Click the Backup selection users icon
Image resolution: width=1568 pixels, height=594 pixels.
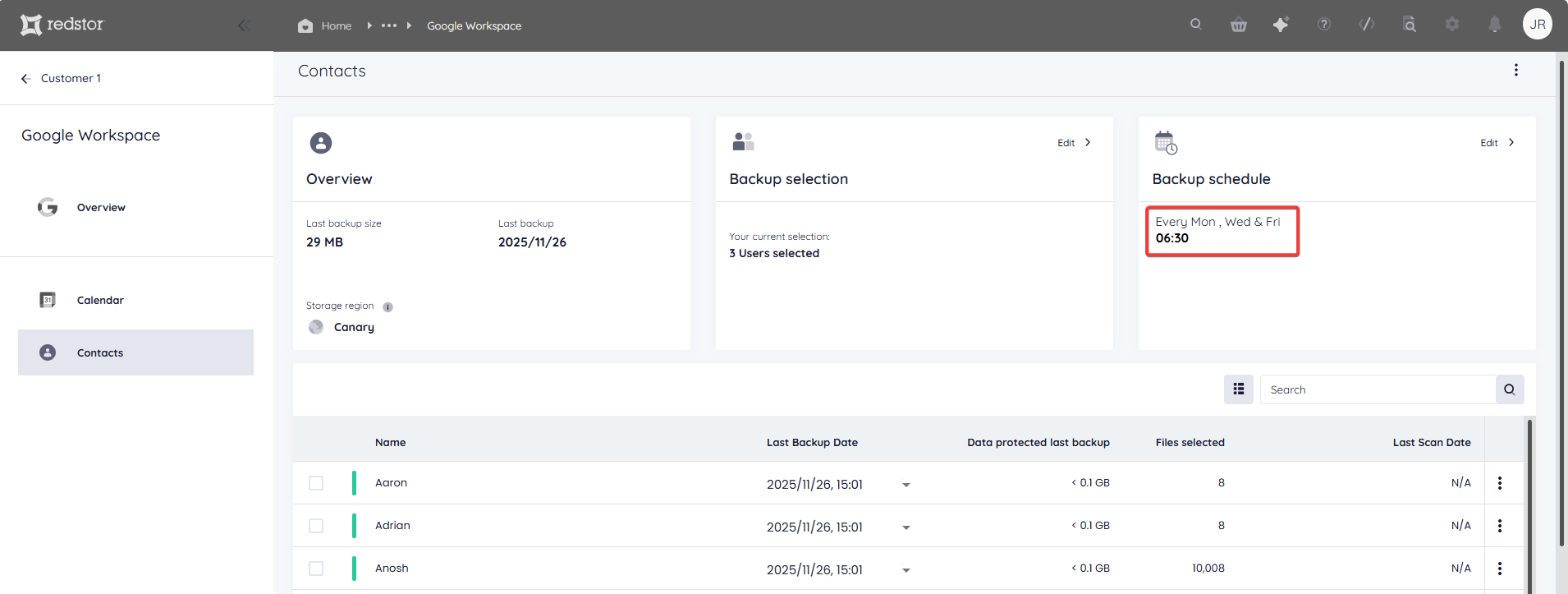coord(743,142)
